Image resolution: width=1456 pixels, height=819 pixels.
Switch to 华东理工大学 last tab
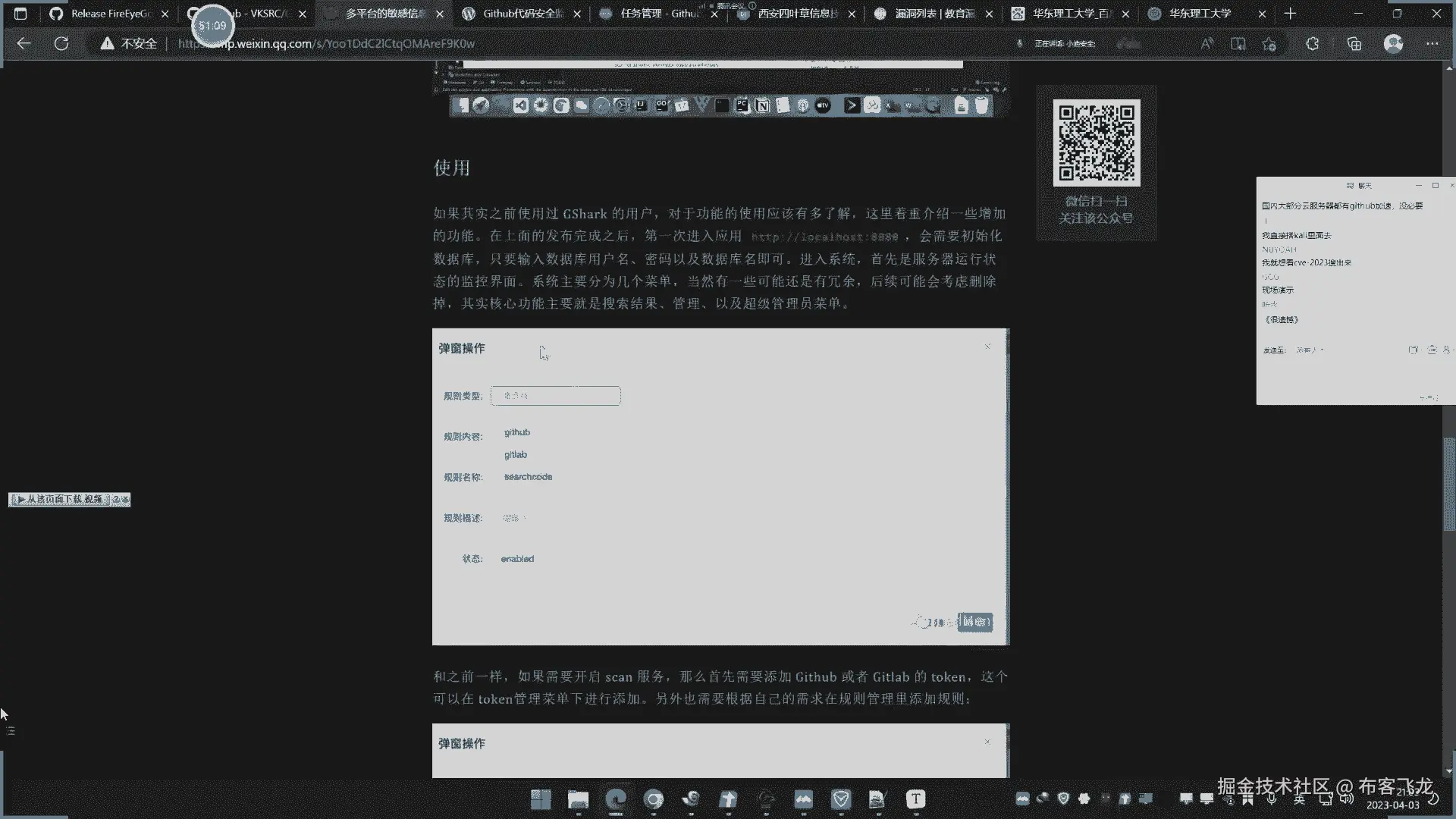click(x=1200, y=14)
